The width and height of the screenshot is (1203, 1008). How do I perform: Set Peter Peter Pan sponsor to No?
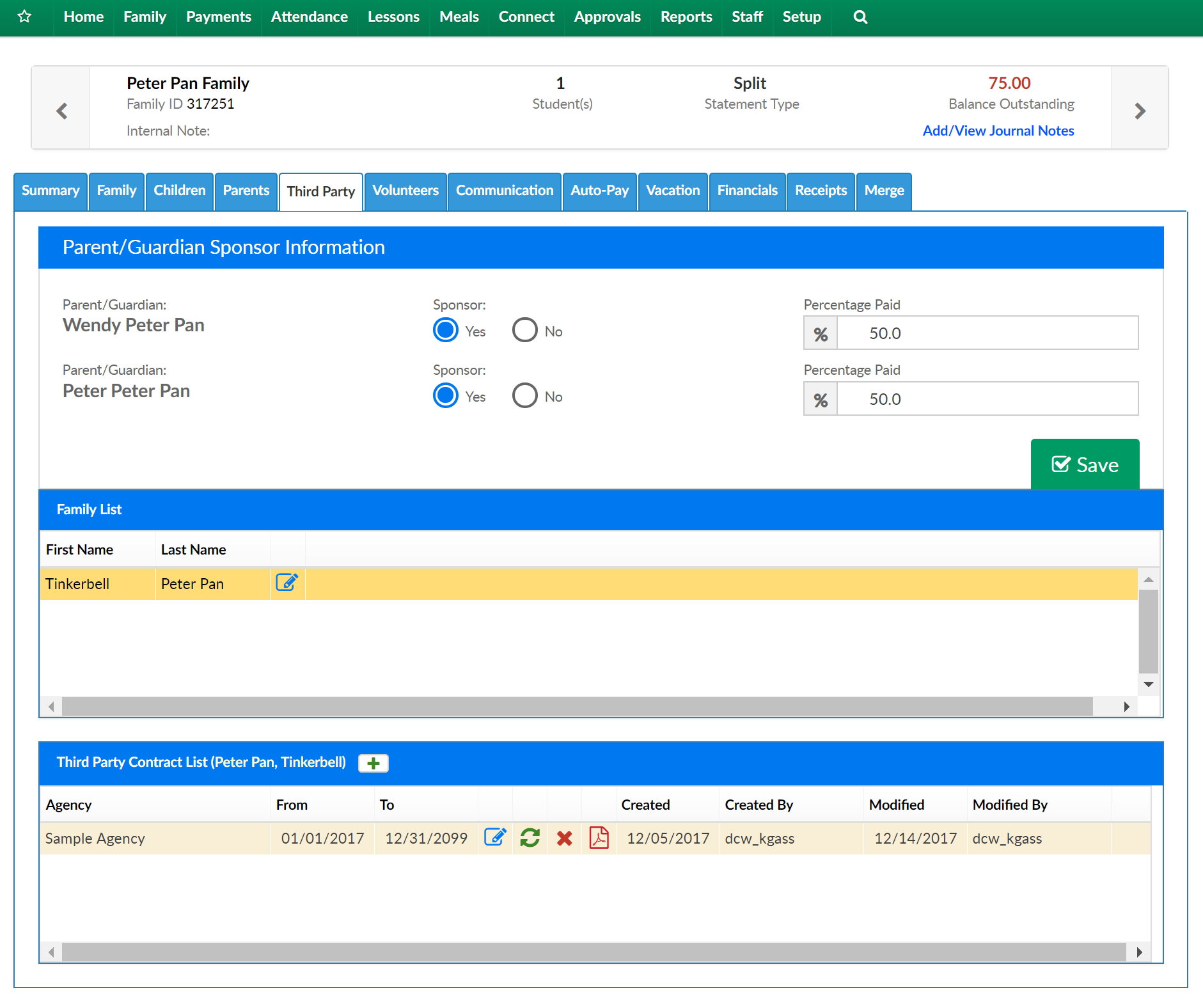pos(524,396)
